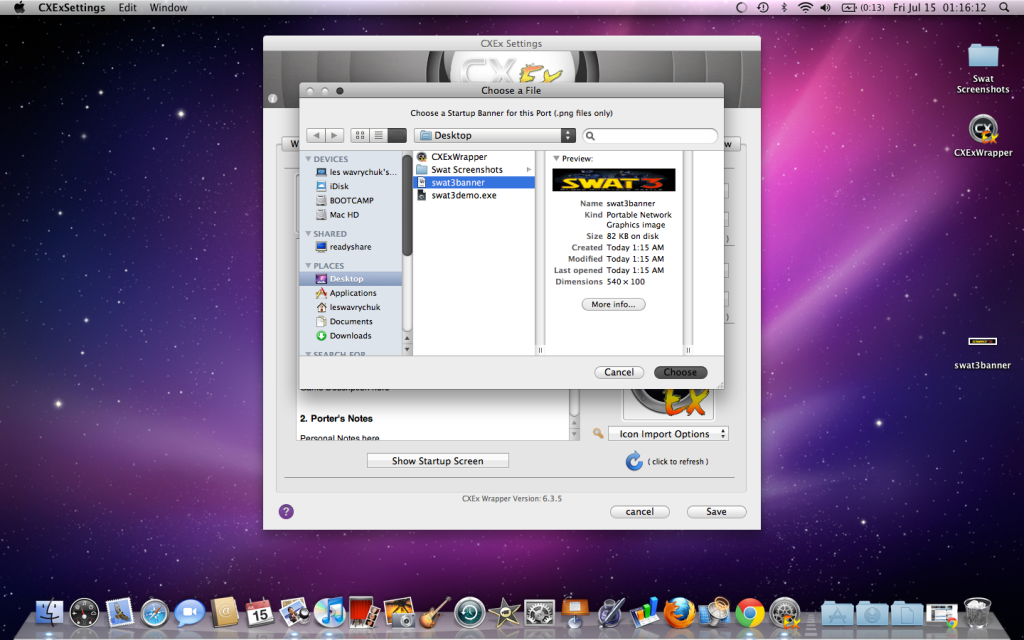The image size is (1024, 640).
Task: Switch file dialog to list view
Action: (379, 135)
